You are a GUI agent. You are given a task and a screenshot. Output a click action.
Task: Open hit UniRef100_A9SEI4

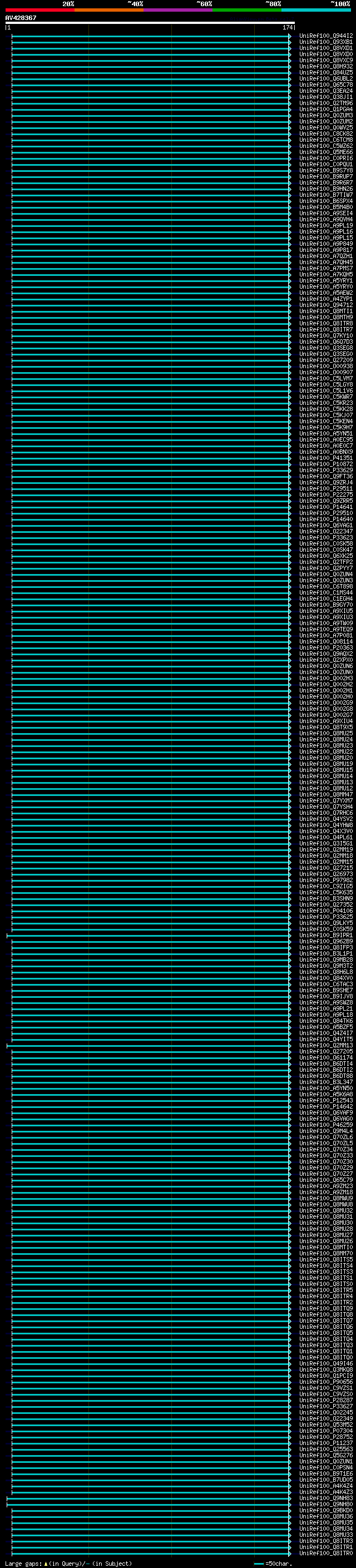(x=326, y=214)
